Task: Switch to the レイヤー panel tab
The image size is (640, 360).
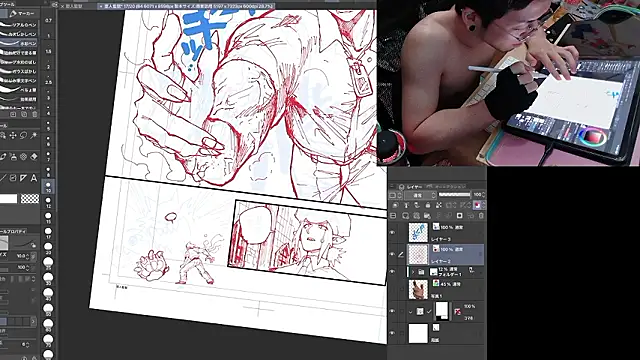Action: (x=414, y=187)
